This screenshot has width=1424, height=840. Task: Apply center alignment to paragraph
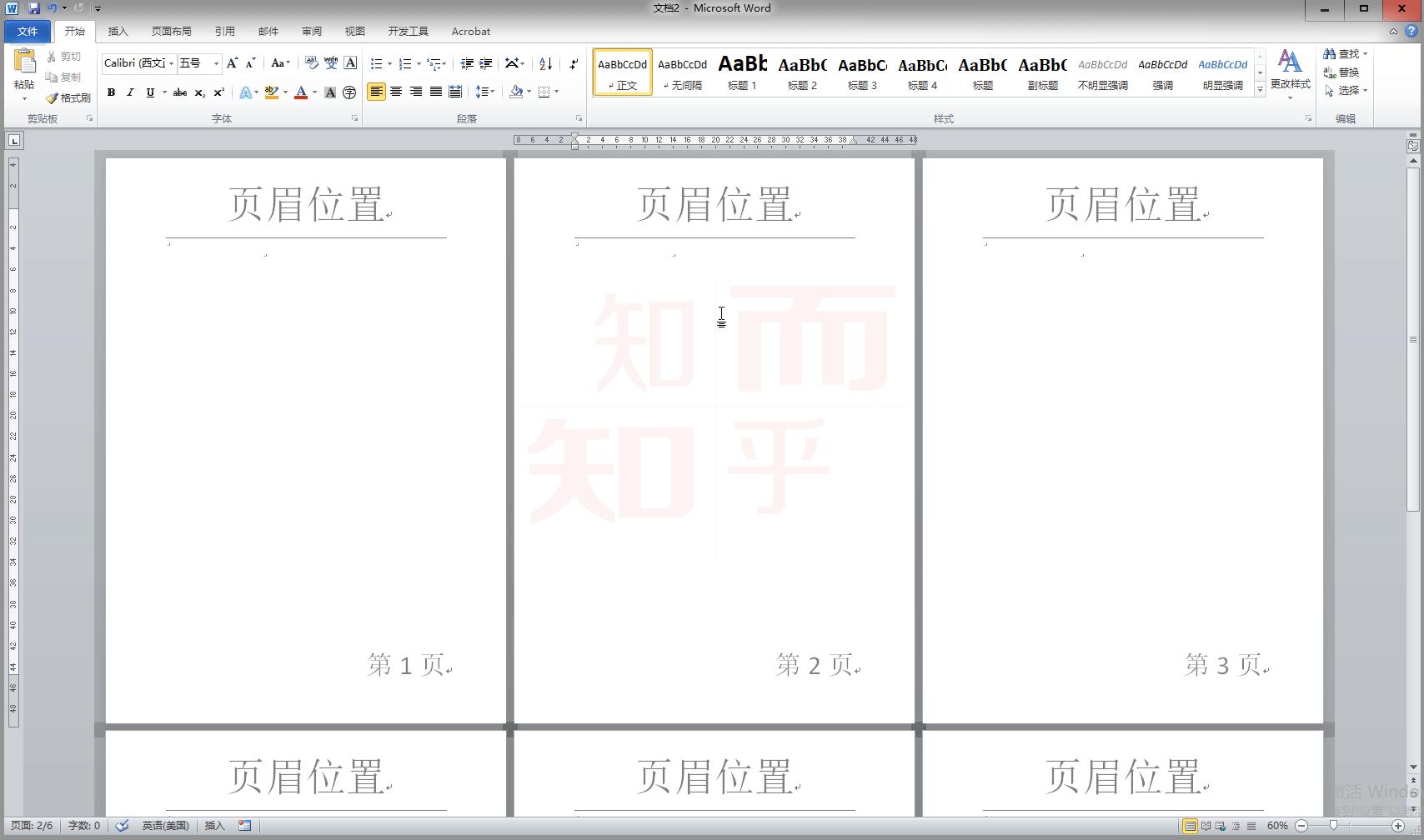(x=396, y=92)
